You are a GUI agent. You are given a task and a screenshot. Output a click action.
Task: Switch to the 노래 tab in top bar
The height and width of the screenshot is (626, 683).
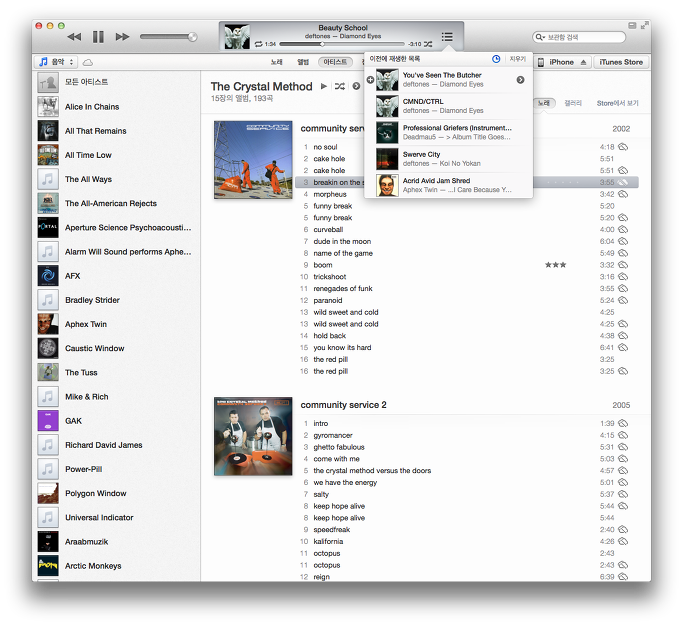[x=277, y=62]
